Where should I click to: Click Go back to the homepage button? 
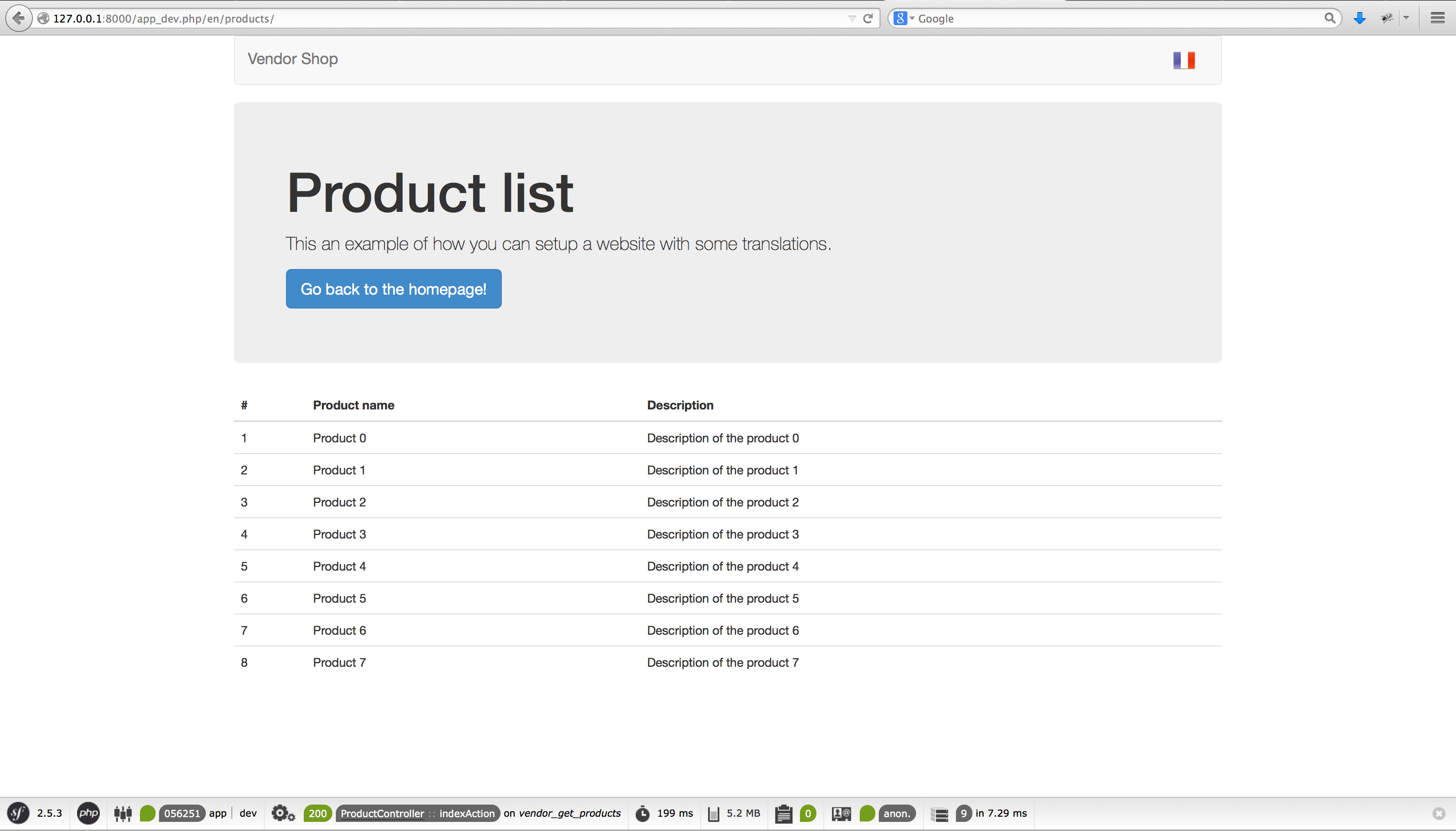click(393, 289)
